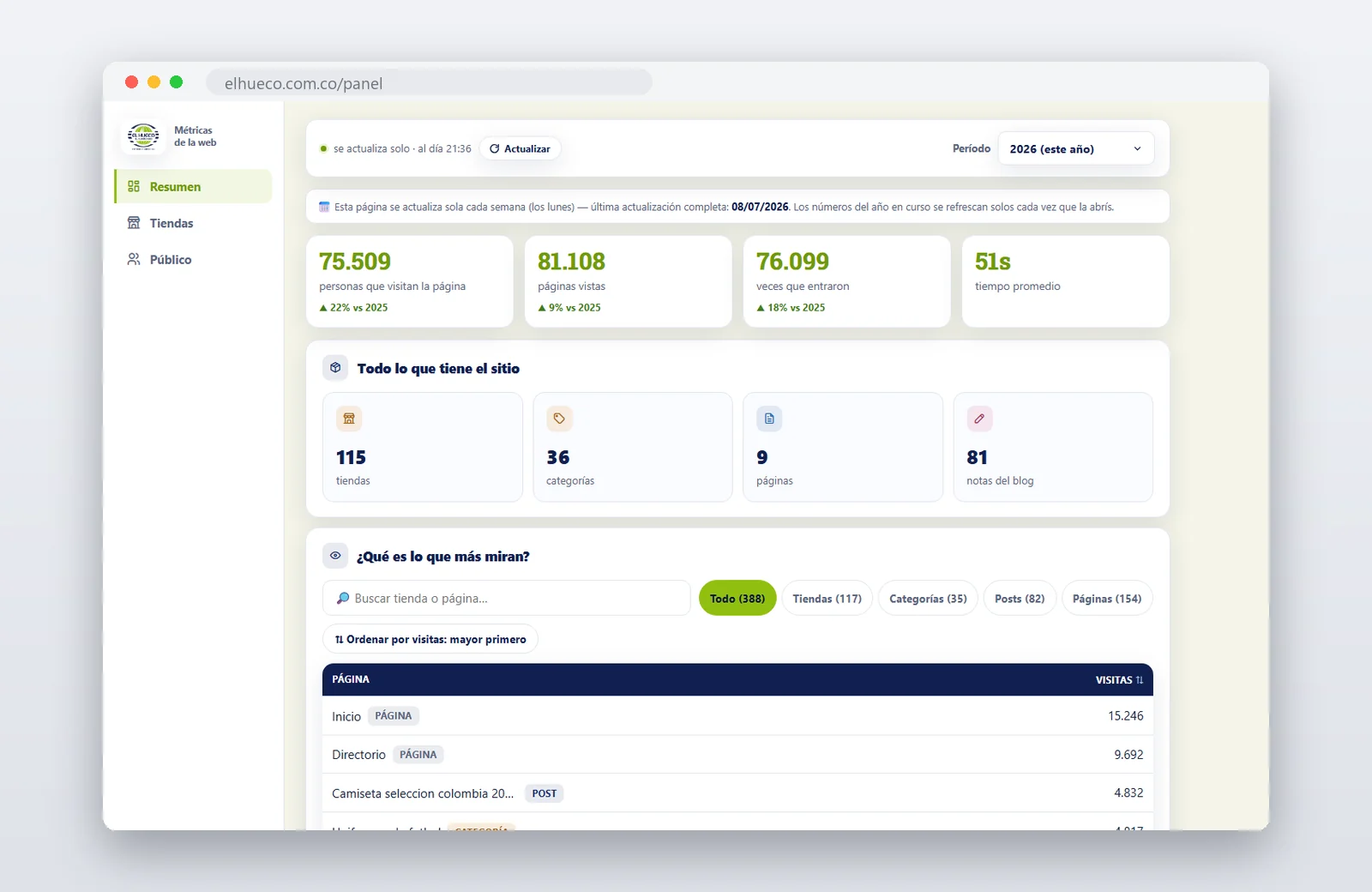1372x892 pixels.
Task: Click the 81 notas del blog card
Action: (1053, 447)
